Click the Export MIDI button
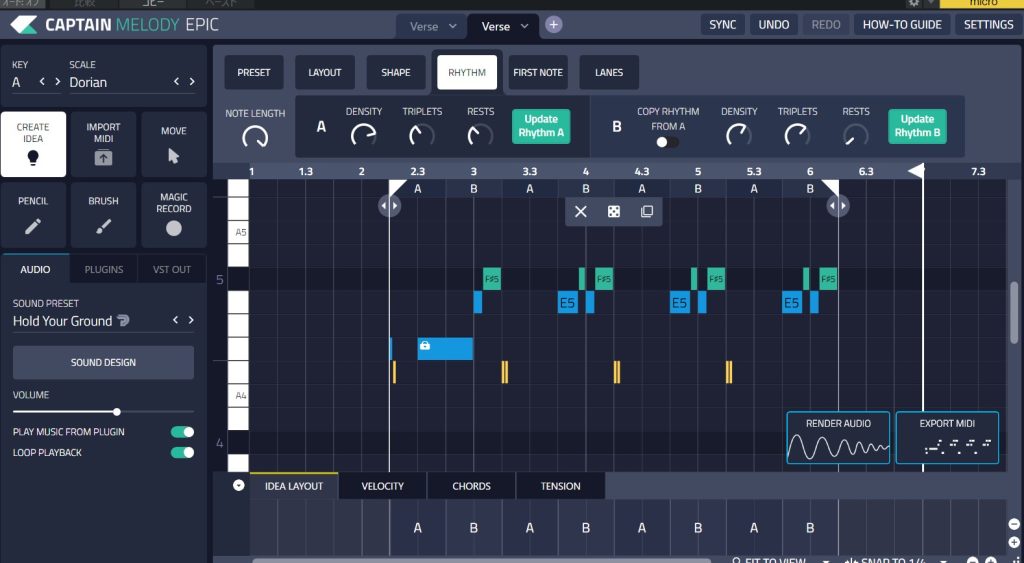 [946, 438]
